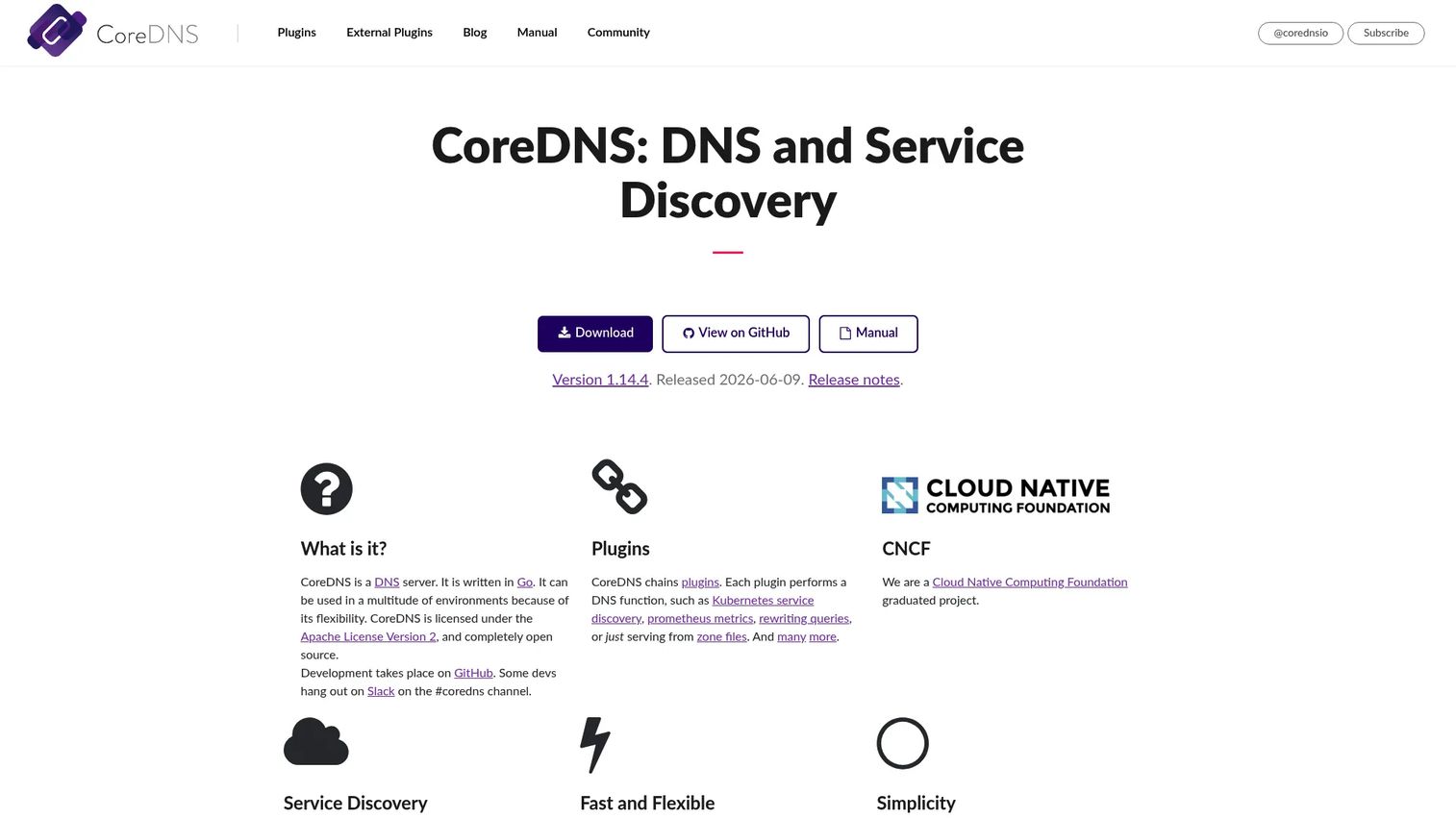Click the Service Discovery heading
Viewport: 1456px width, 818px height.
point(356,804)
